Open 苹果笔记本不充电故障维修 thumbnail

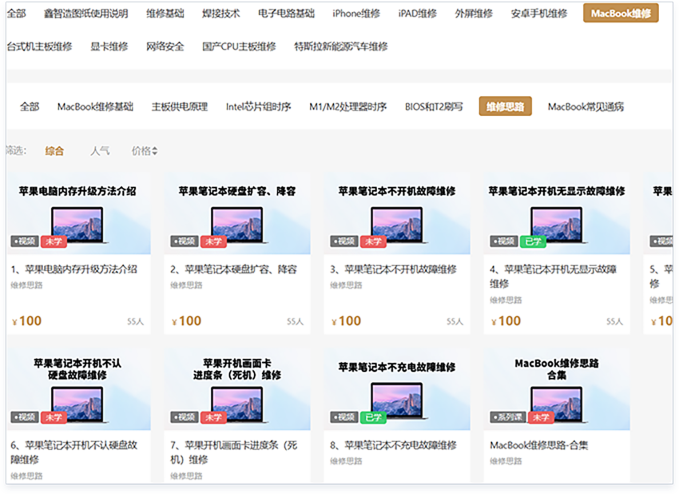pyautogui.click(x=397, y=389)
